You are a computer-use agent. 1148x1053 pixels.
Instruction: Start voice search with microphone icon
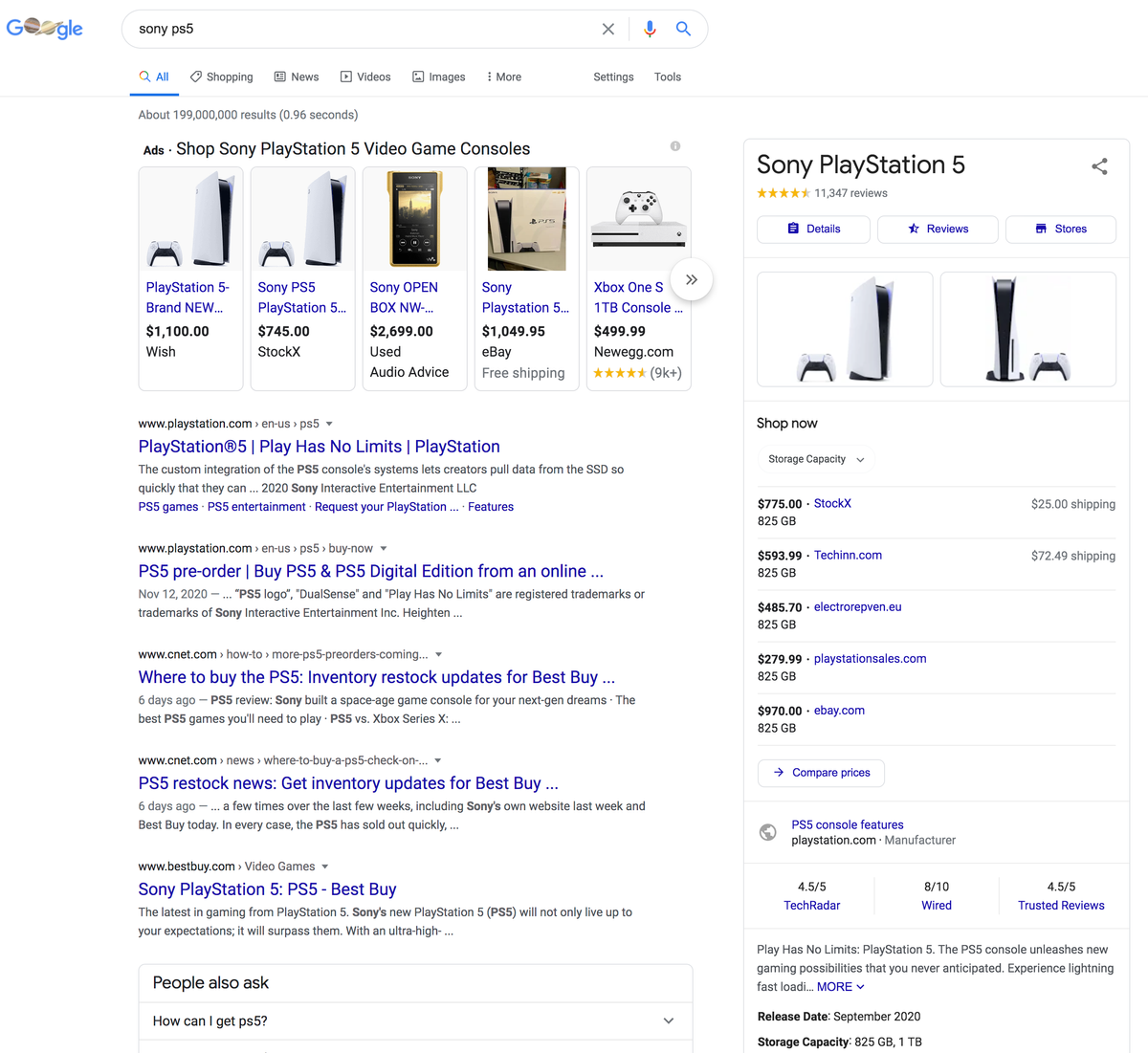pos(650,29)
